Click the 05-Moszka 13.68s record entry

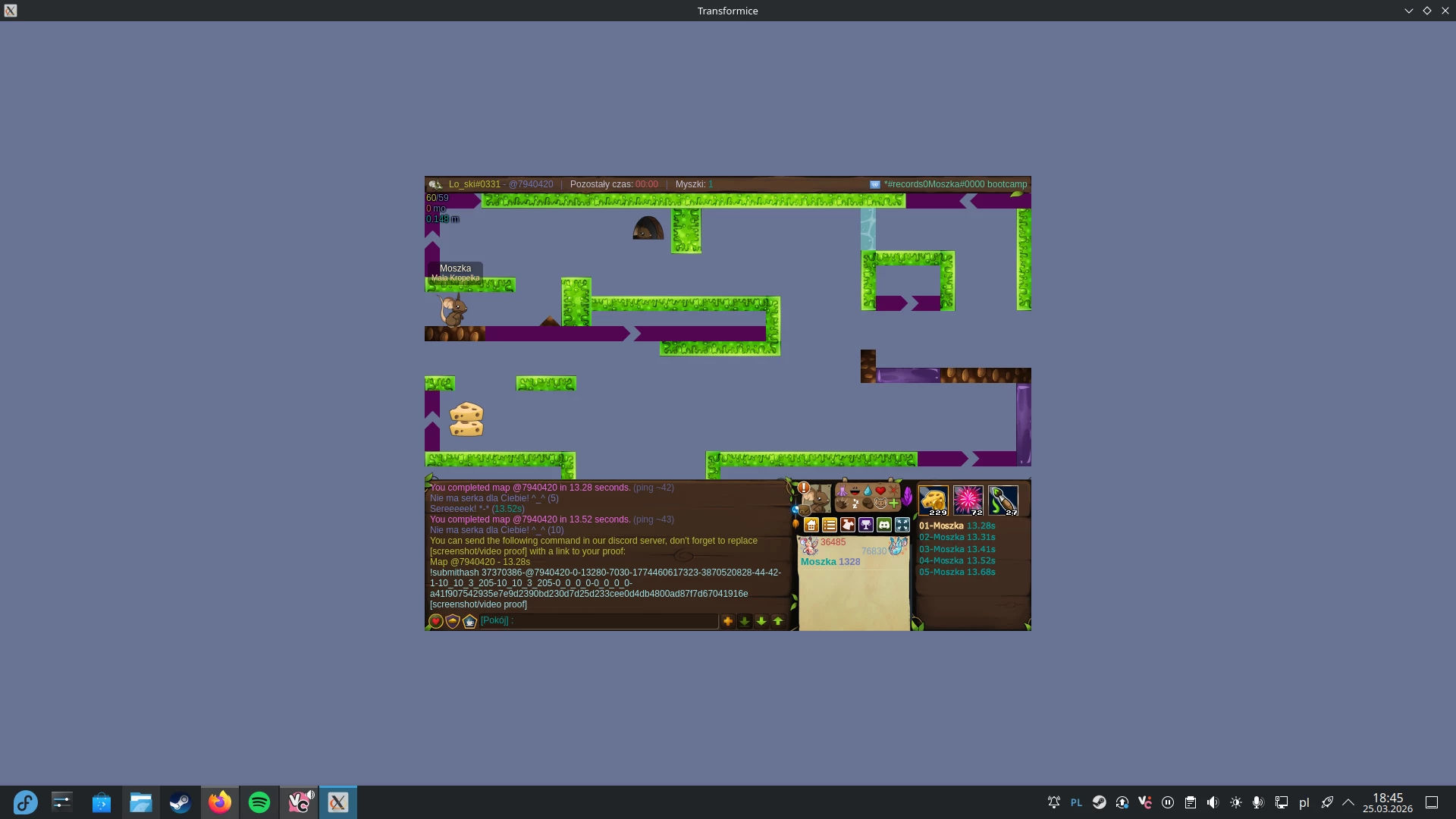[x=957, y=572]
